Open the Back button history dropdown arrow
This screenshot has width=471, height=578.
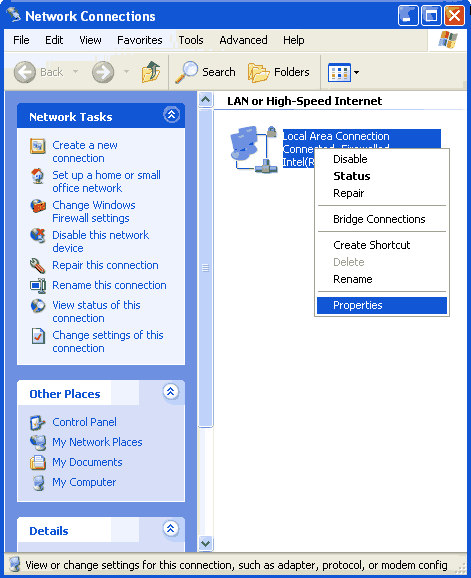pos(76,72)
